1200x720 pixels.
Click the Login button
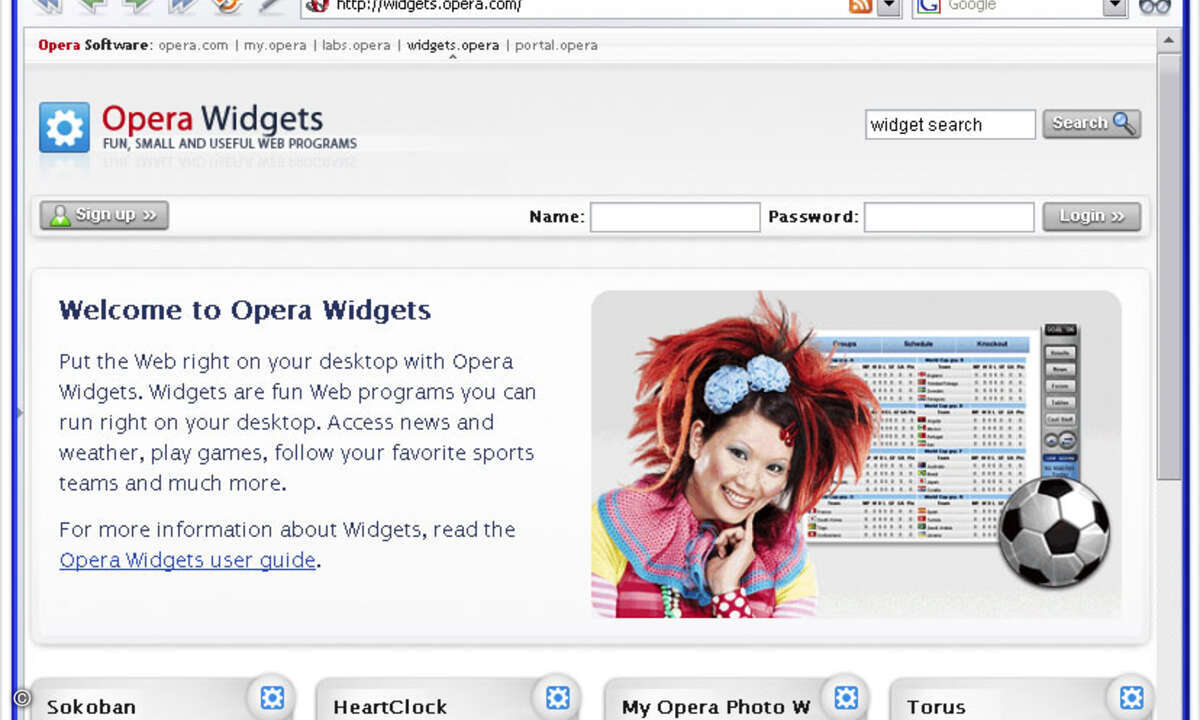pos(1092,216)
